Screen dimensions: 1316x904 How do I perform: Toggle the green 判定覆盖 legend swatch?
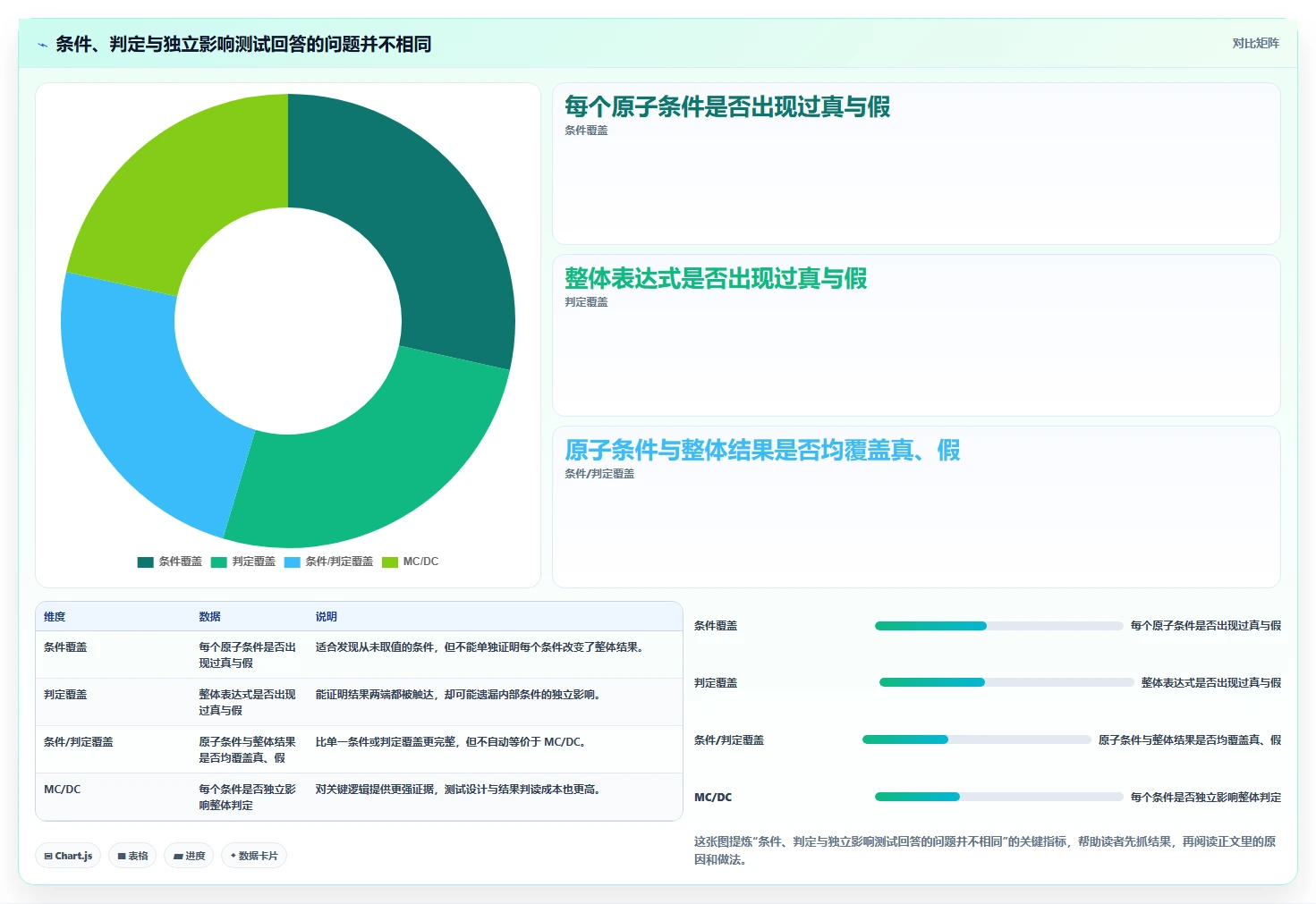(218, 562)
